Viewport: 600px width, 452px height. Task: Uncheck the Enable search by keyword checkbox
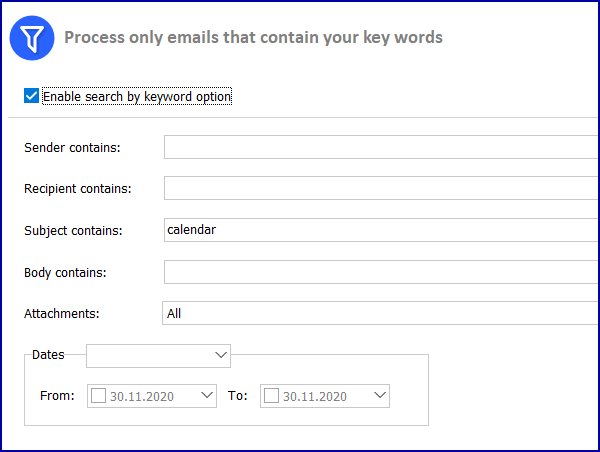tap(31, 96)
